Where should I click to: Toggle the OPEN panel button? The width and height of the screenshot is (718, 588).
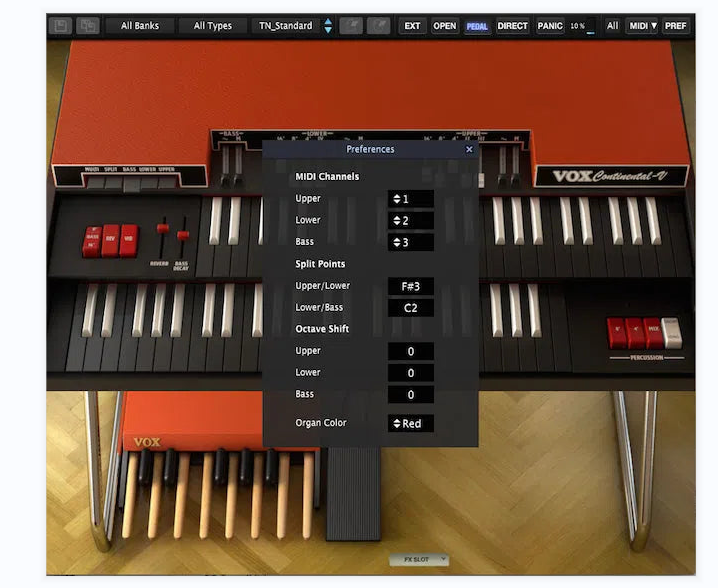445,26
